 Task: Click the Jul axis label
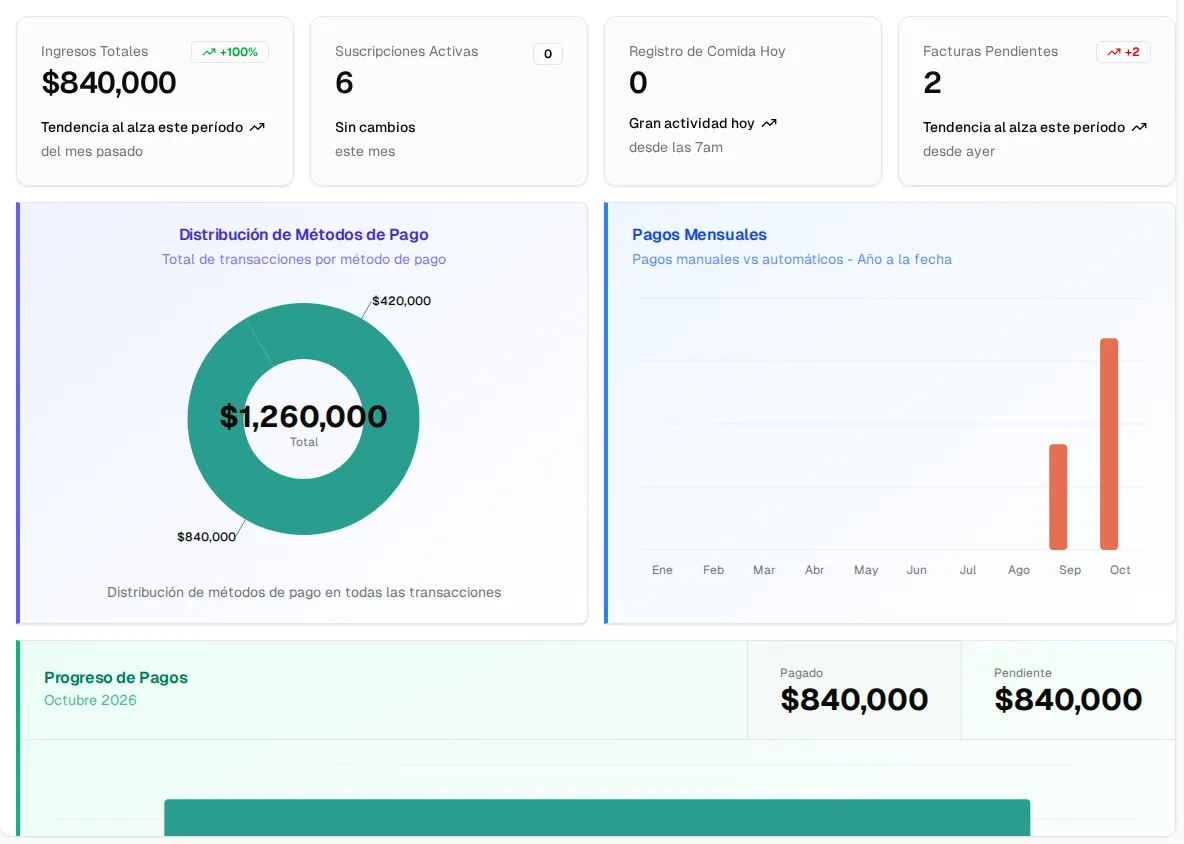pyautogui.click(x=967, y=570)
